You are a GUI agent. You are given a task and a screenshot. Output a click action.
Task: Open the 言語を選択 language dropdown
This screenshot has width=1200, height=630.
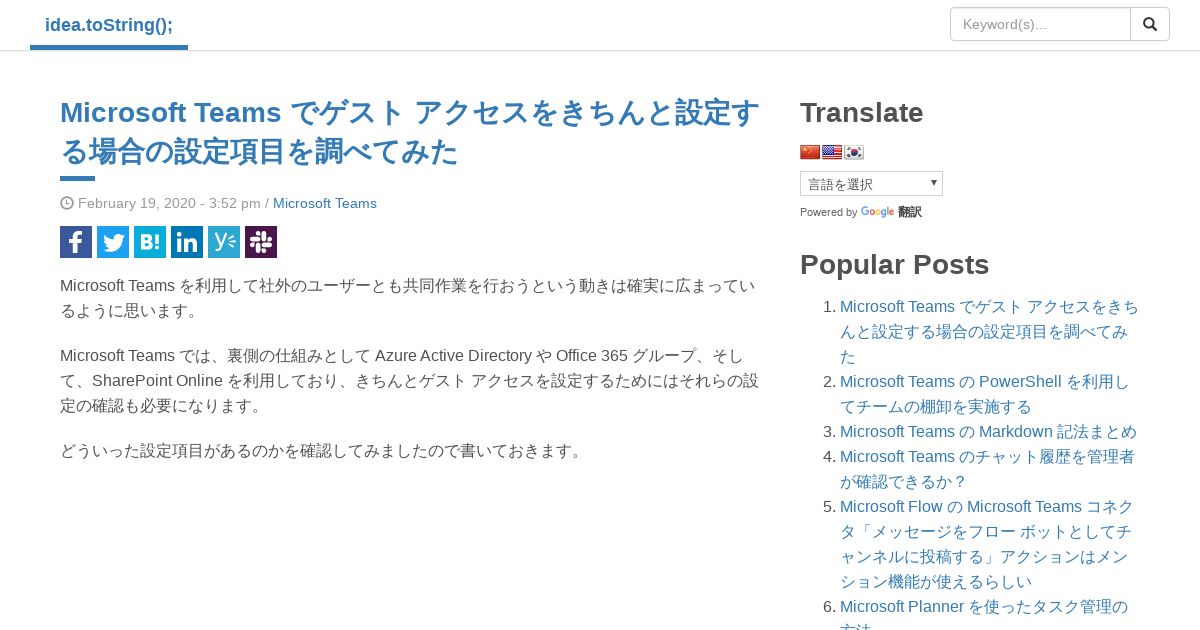(871, 184)
